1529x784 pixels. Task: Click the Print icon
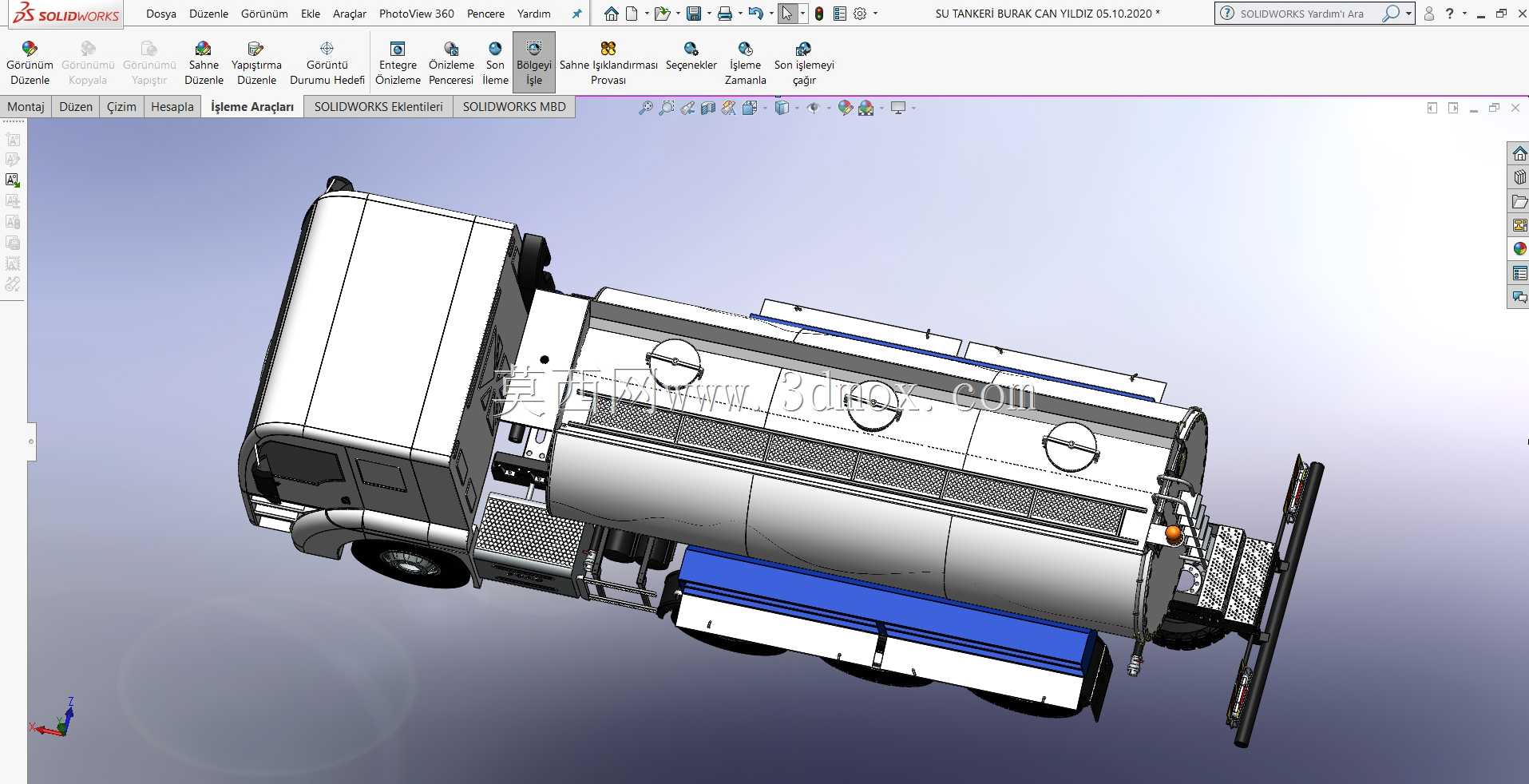(x=725, y=14)
